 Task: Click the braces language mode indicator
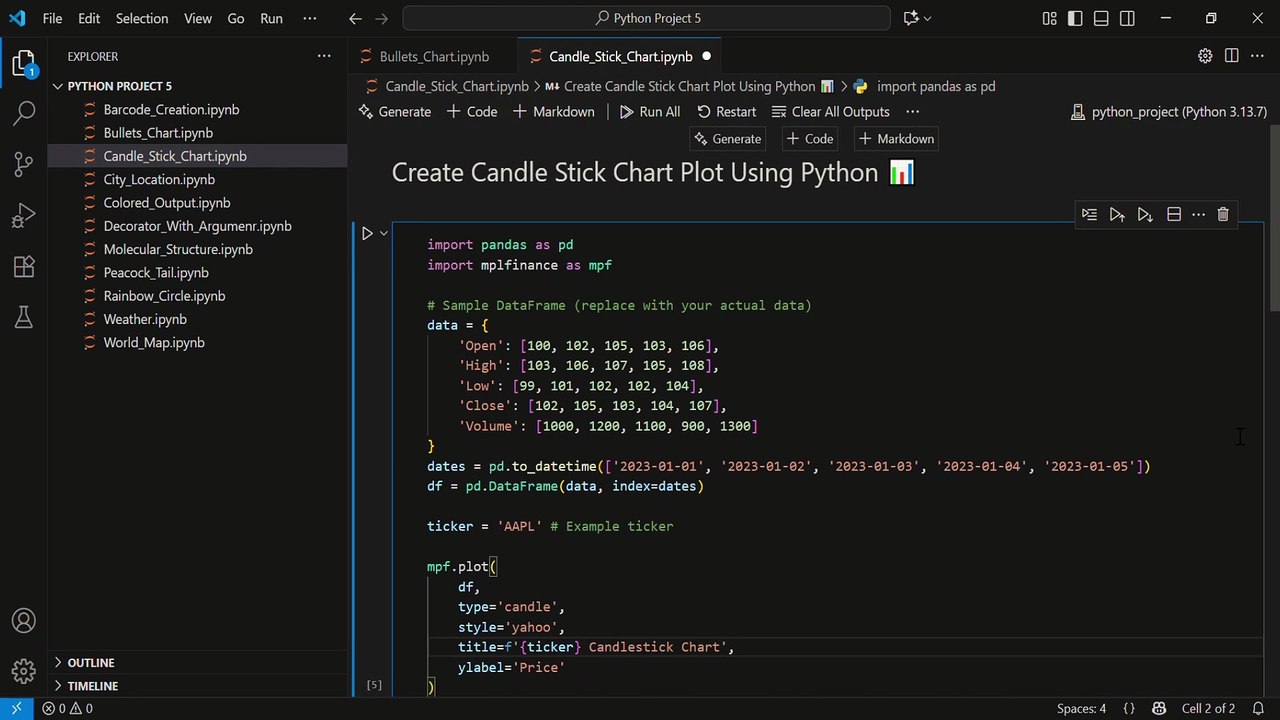[x=1129, y=708]
